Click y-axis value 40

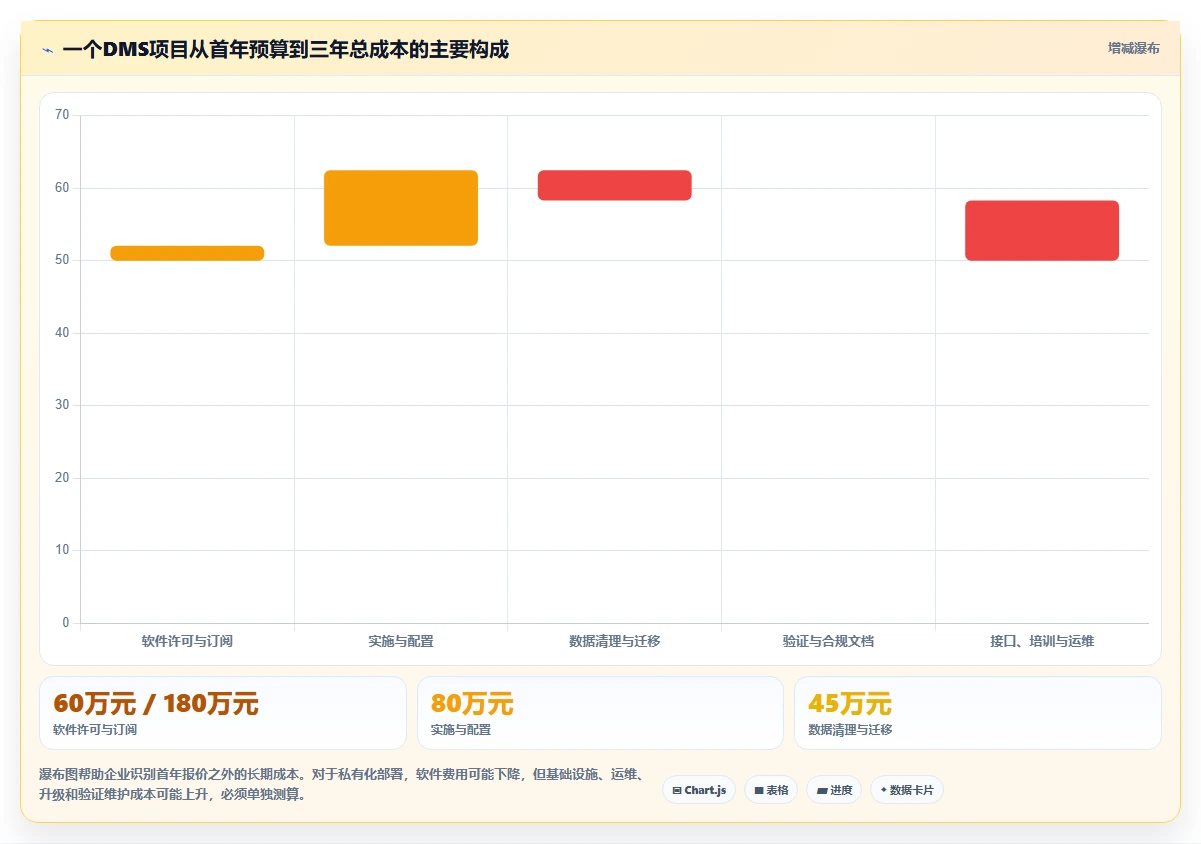62,333
